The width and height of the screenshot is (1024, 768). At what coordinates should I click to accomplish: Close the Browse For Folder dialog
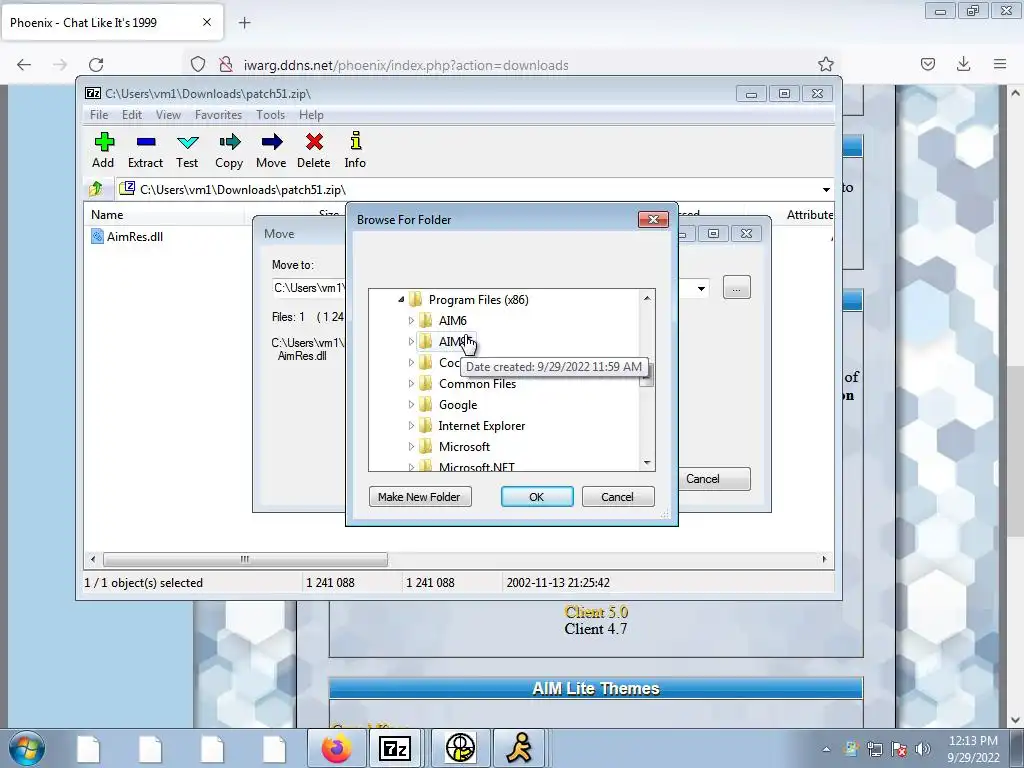653,219
